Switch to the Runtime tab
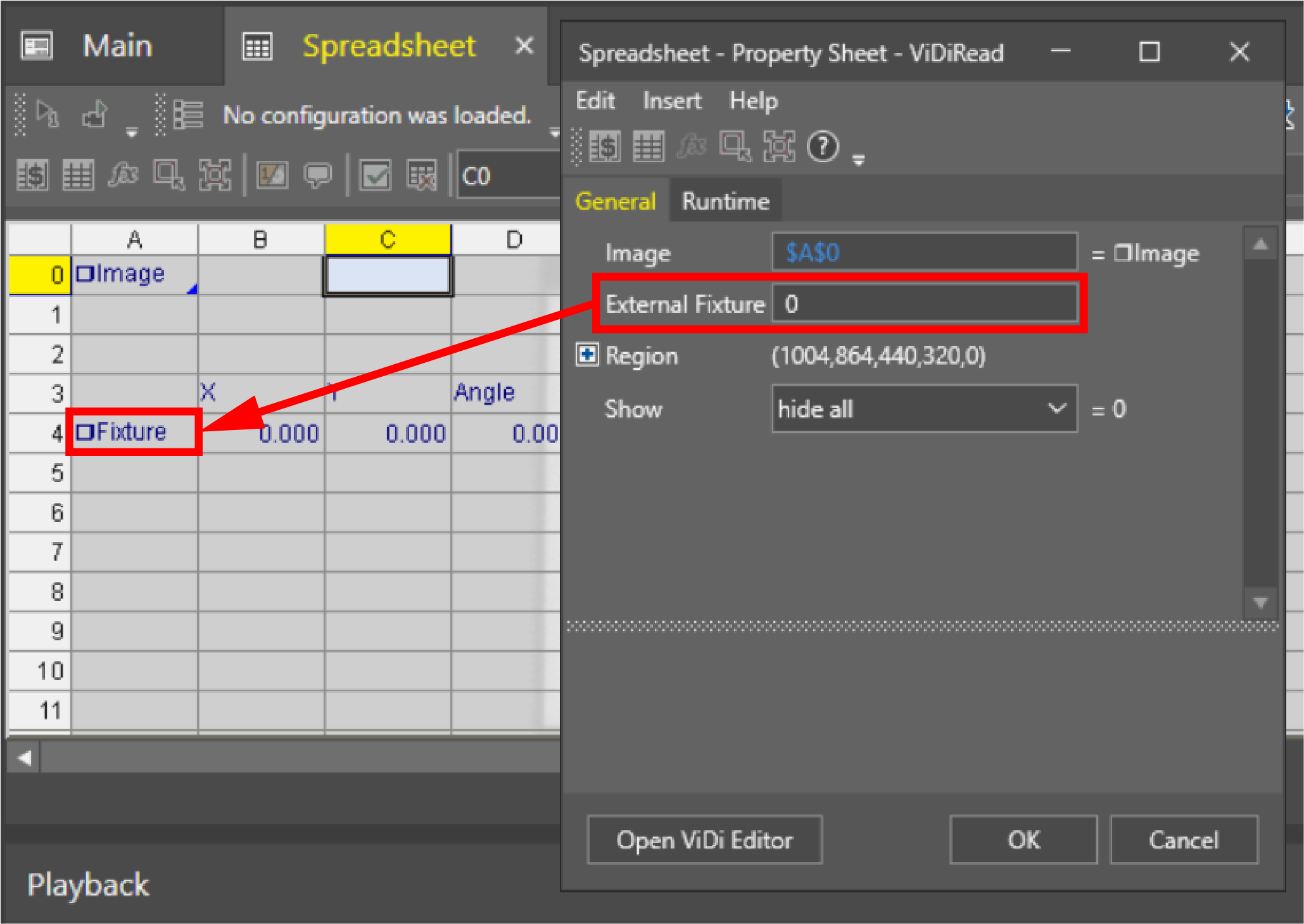The height and width of the screenshot is (924, 1304). tap(725, 201)
